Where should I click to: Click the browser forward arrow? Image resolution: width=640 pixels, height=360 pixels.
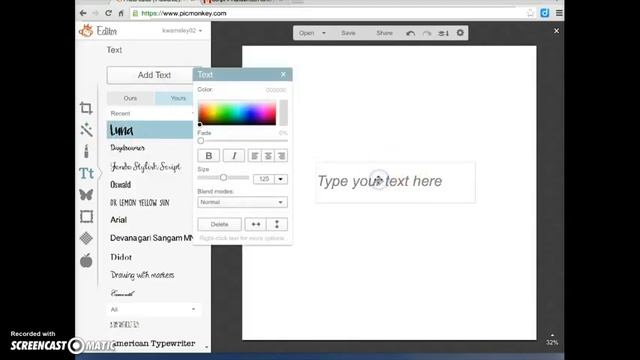point(96,13)
